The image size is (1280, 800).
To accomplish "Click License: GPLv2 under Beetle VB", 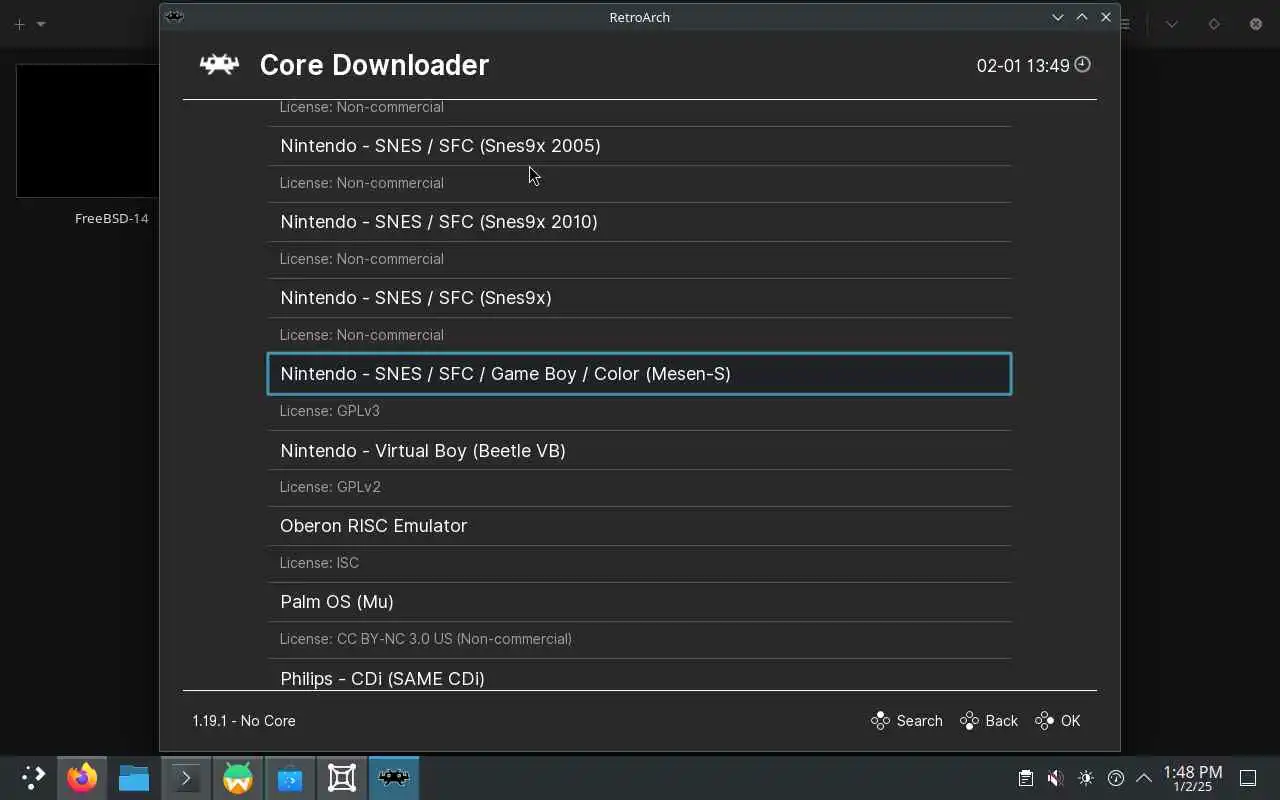I will (330, 487).
